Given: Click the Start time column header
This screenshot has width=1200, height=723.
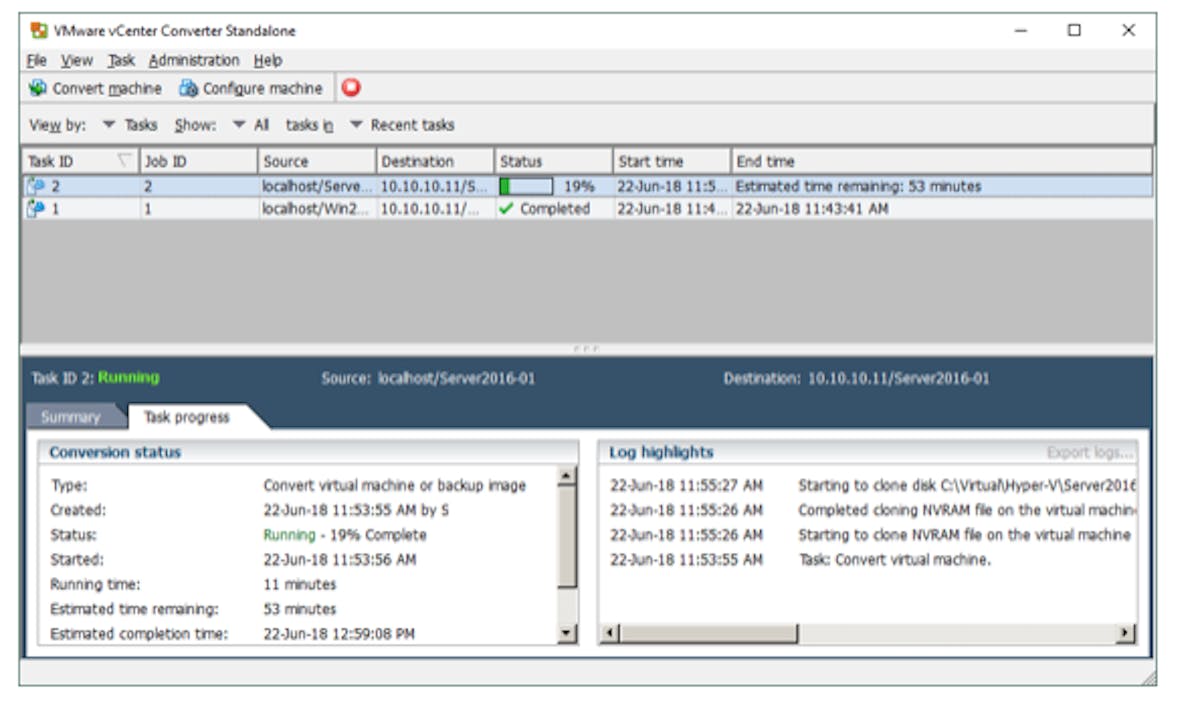Looking at the screenshot, I should pos(650,161).
